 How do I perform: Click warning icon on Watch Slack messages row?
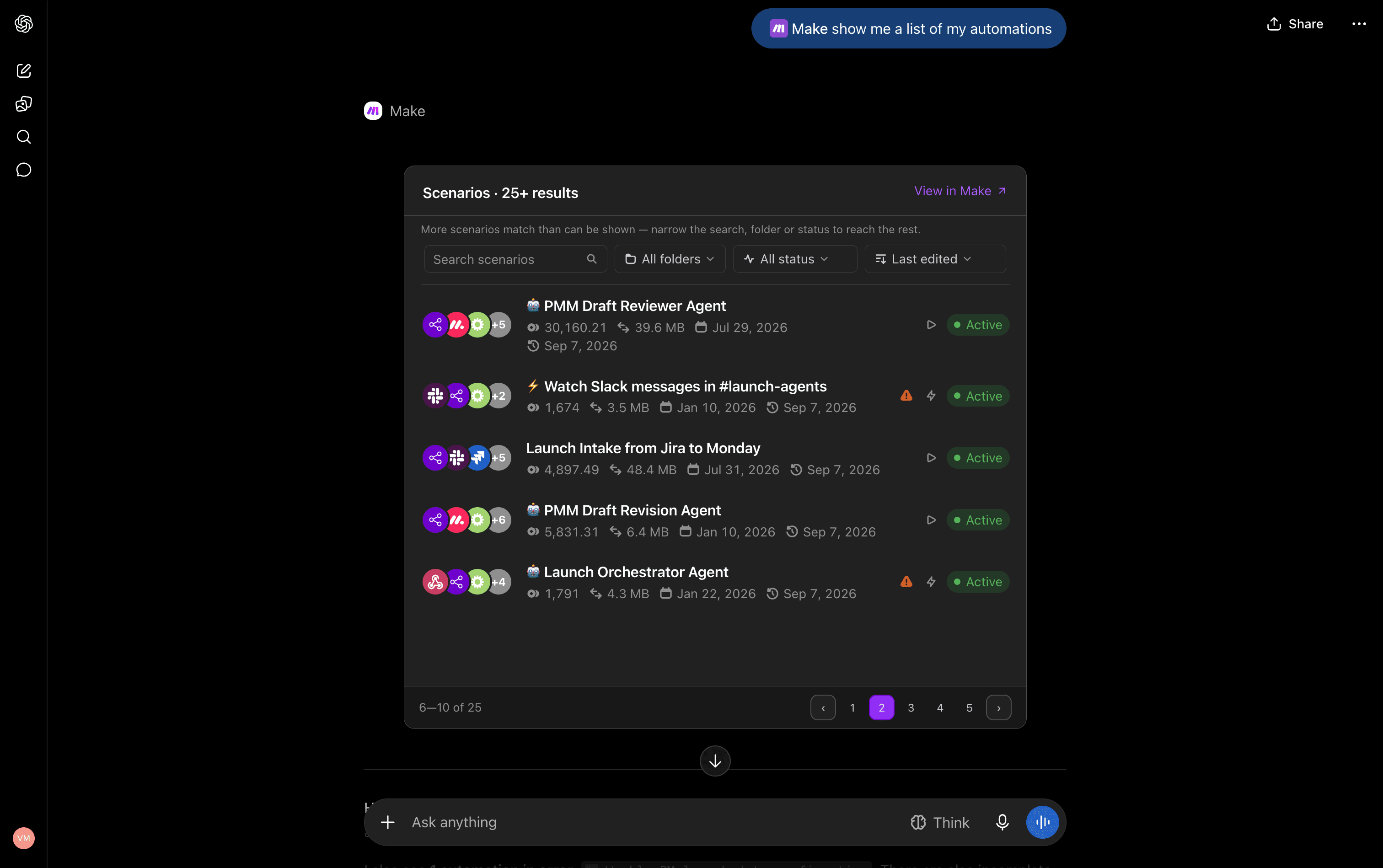tap(906, 396)
